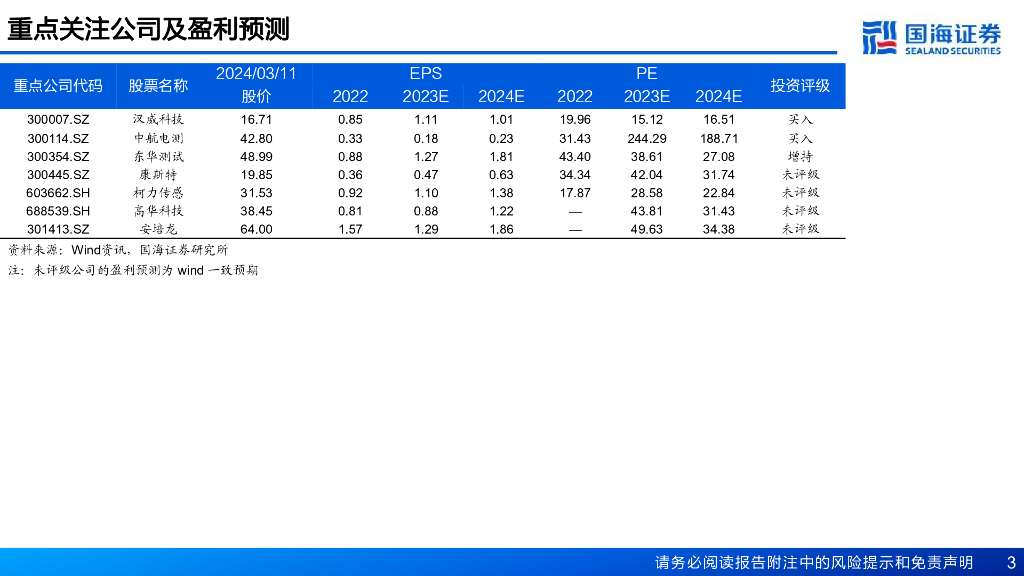Select stock code 300354.SZ
The height and width of the screenshot is (576, 1024).
click(x=58, y=157)
